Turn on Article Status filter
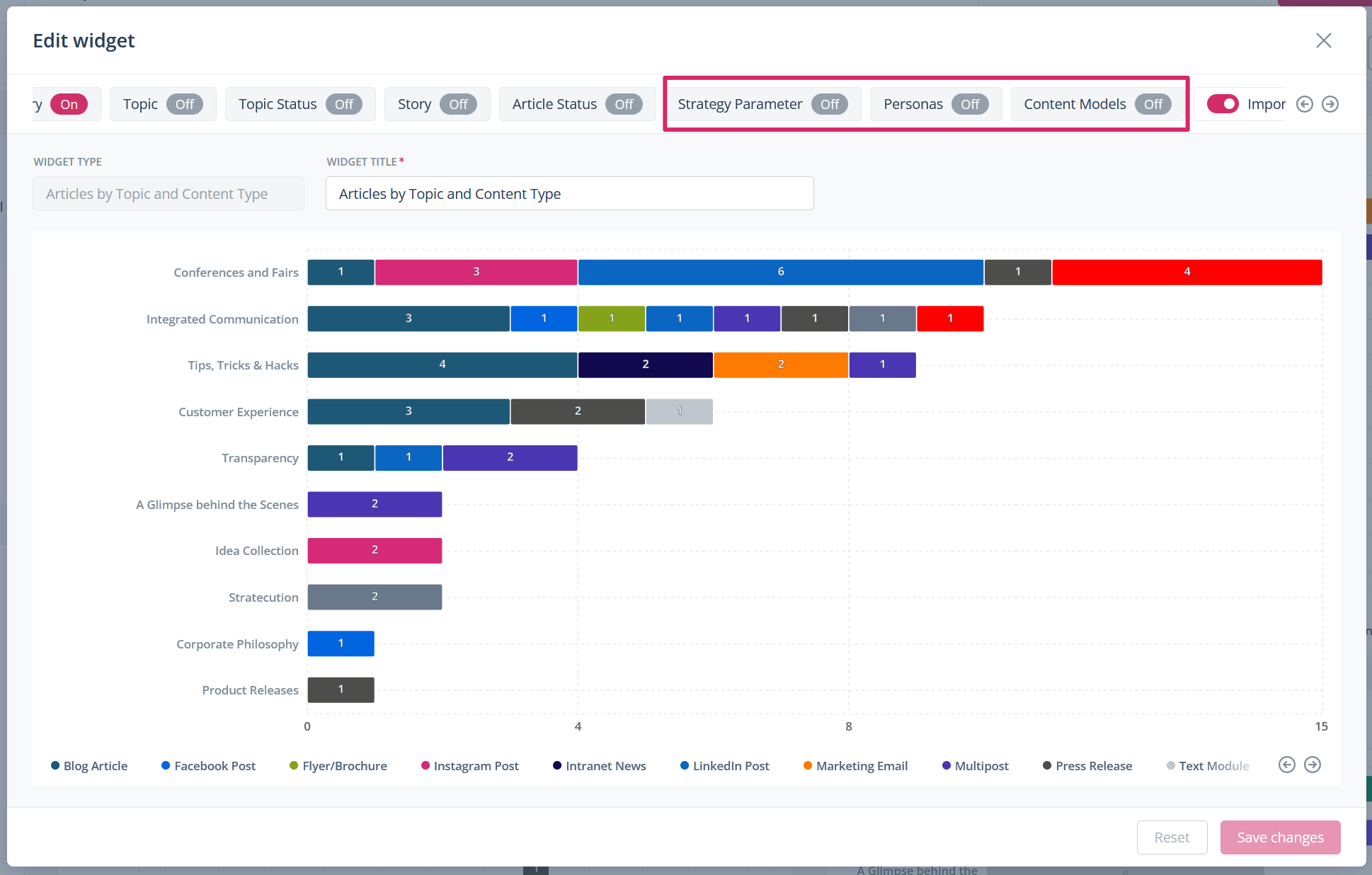The image size is (1372, 875). click(x=624, y=104)
